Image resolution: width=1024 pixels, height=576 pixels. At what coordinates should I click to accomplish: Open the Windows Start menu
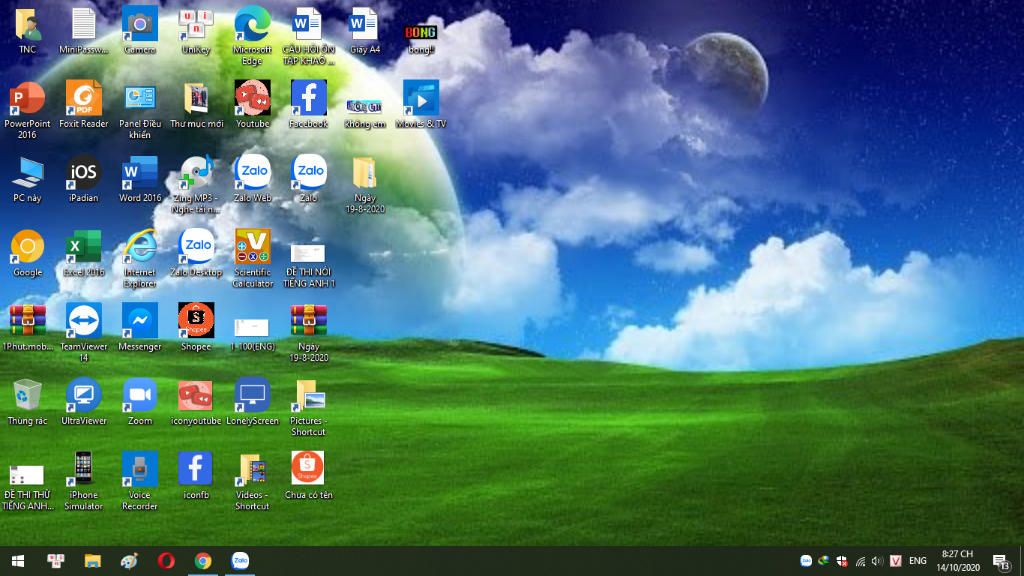[18, 561]
